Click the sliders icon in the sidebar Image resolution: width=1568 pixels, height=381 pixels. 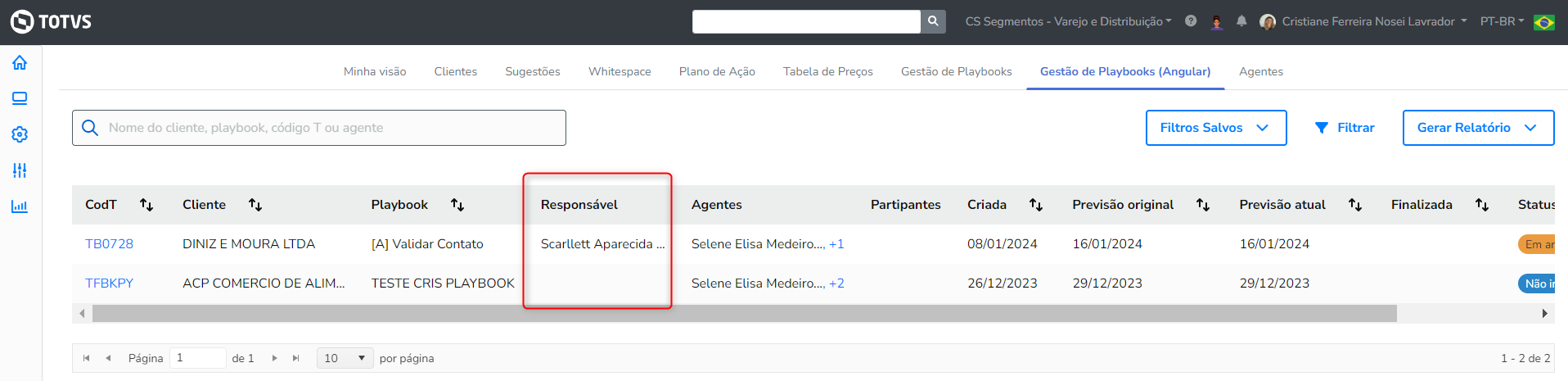click(x=20, y=170)
